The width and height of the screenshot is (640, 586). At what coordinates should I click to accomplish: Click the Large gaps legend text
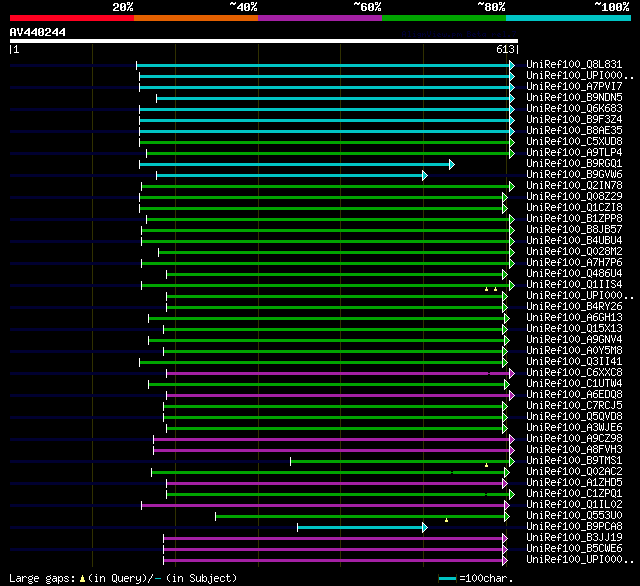pos(123,578)
